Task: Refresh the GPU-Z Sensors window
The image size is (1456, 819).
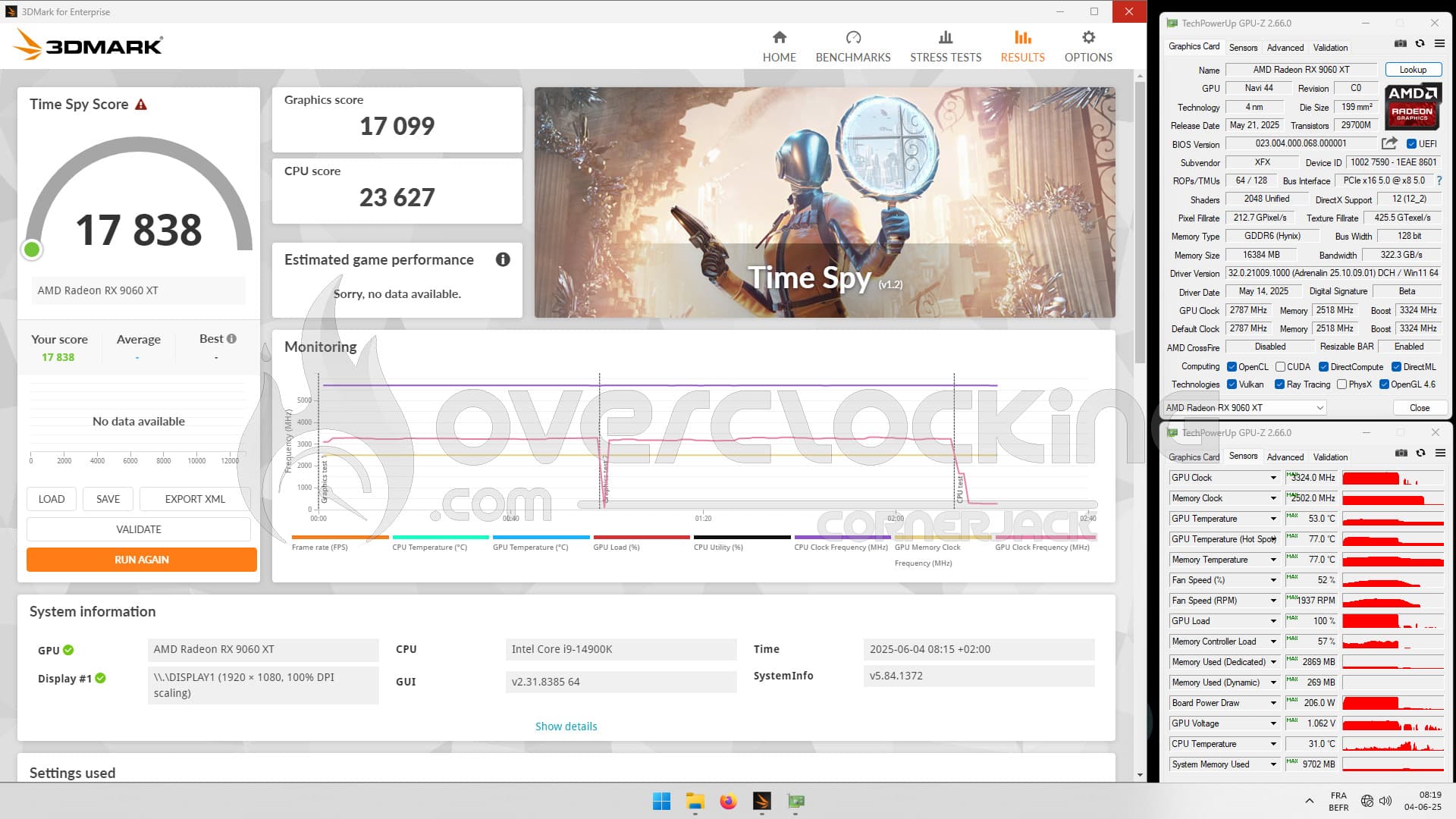Action: (x=1420, y=453)
